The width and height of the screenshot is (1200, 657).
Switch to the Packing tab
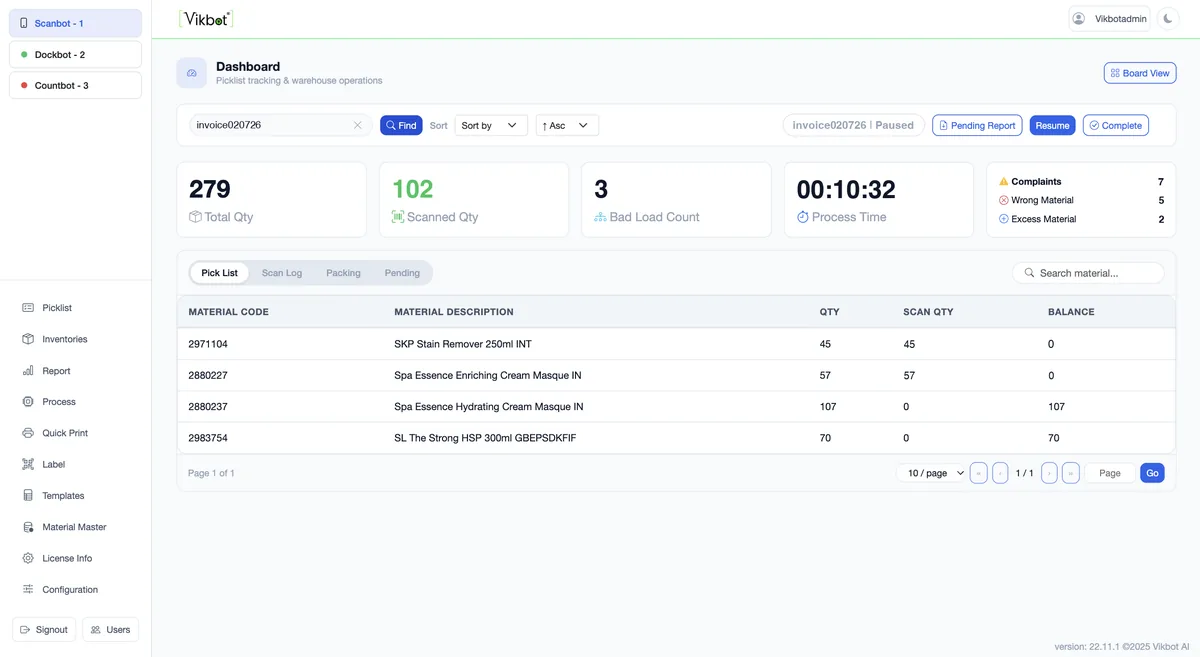343,273
